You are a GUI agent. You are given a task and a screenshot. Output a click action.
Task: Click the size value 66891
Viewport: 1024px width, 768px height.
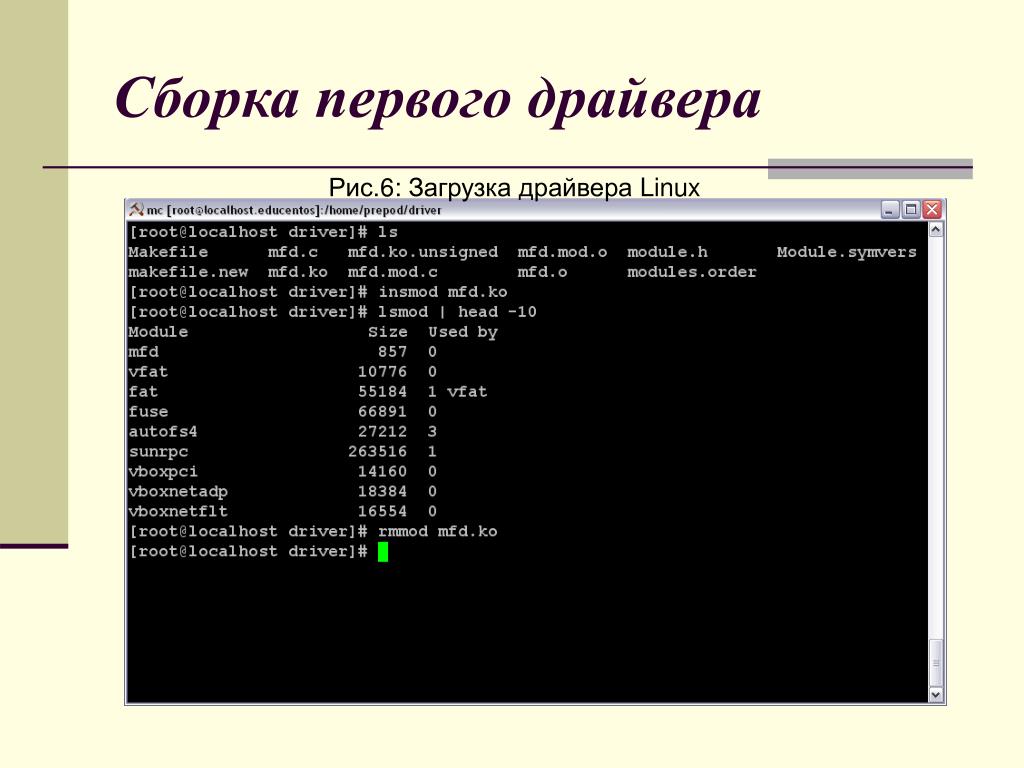coord(383,412)
